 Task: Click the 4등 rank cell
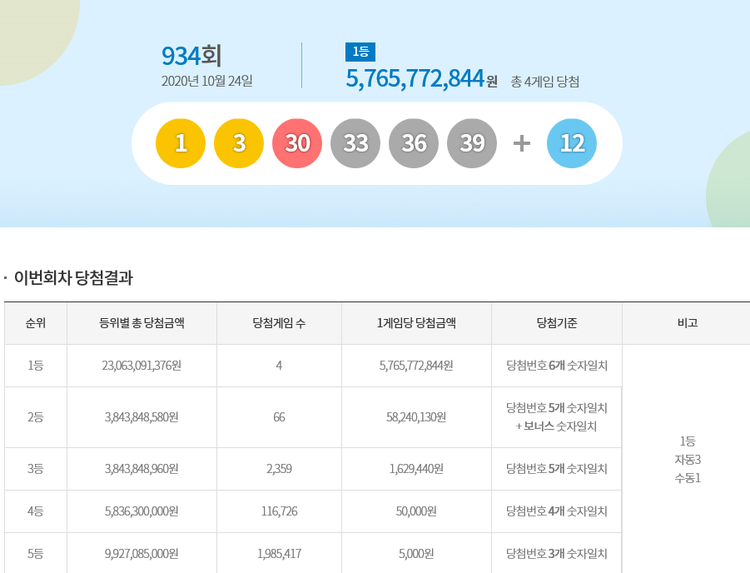tap(35, 511)
